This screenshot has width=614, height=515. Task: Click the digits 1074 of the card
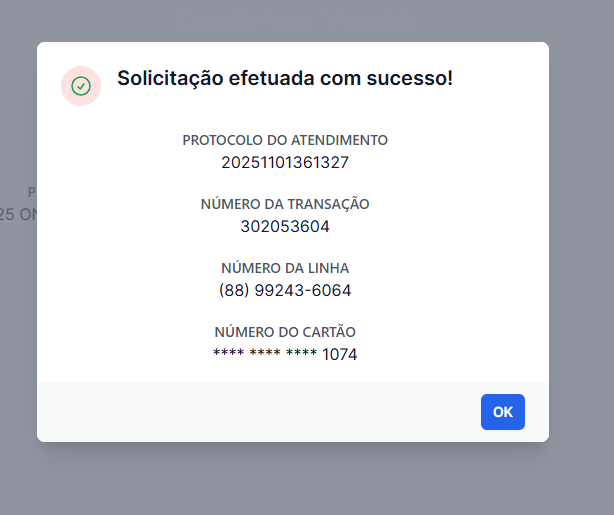(340, 354)
